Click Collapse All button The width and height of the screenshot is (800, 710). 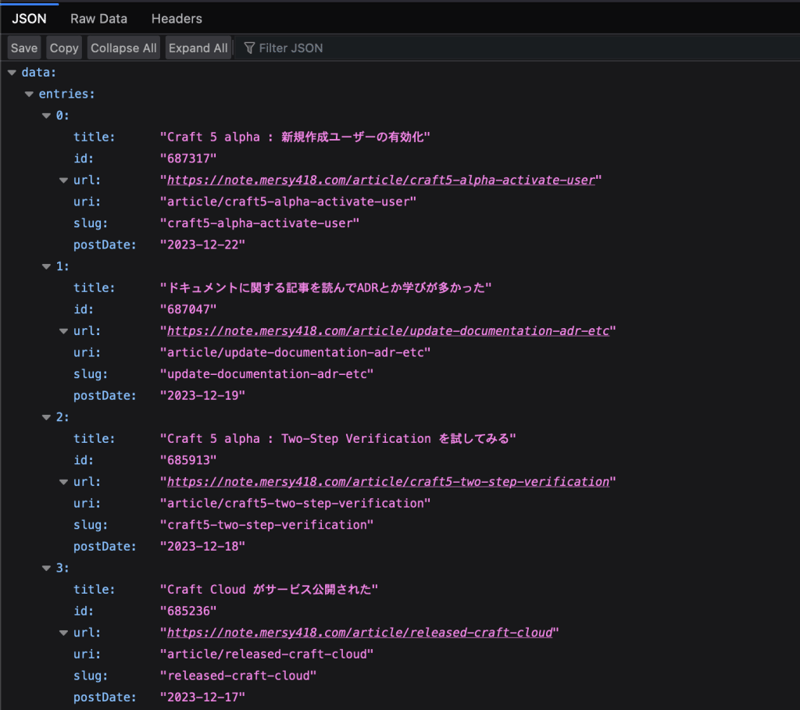tap(123, 48)
